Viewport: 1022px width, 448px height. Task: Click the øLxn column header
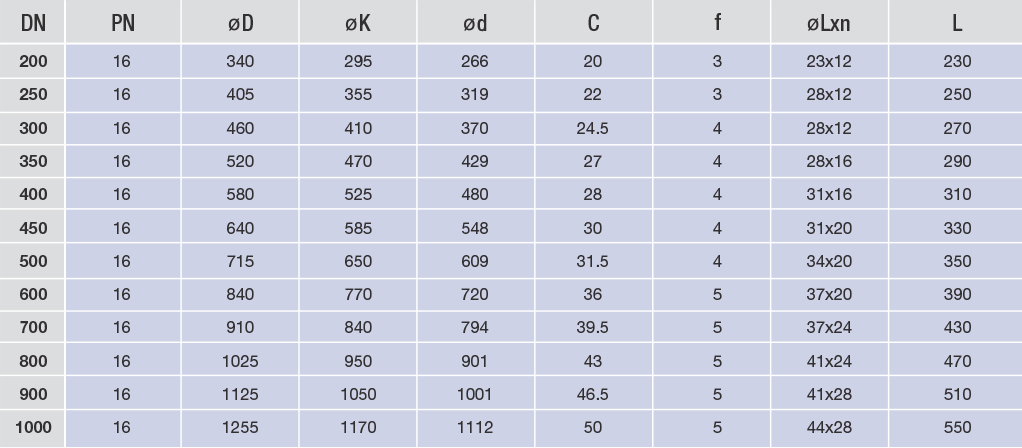[828, 23]
